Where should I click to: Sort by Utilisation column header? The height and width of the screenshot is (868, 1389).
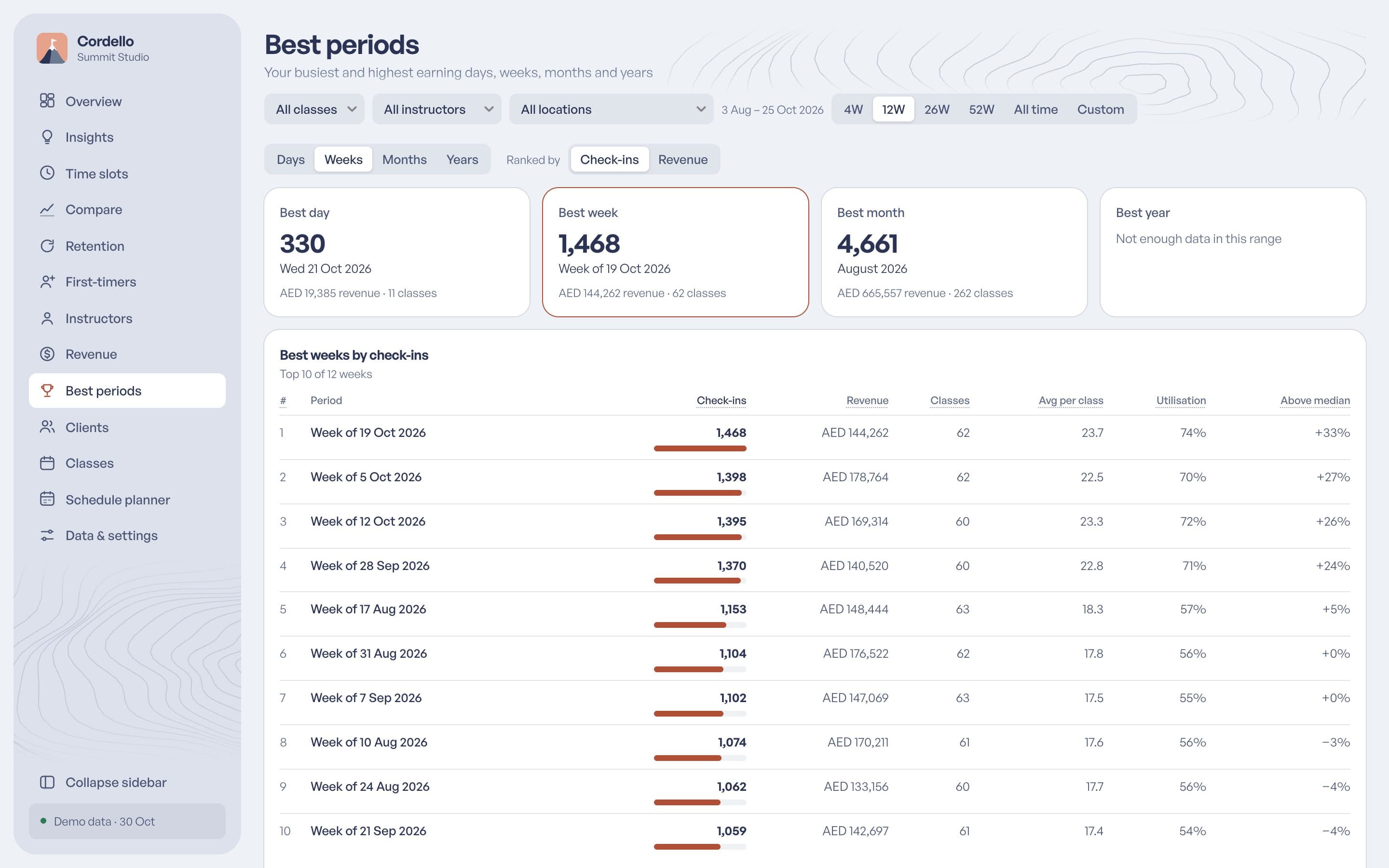1181,401
